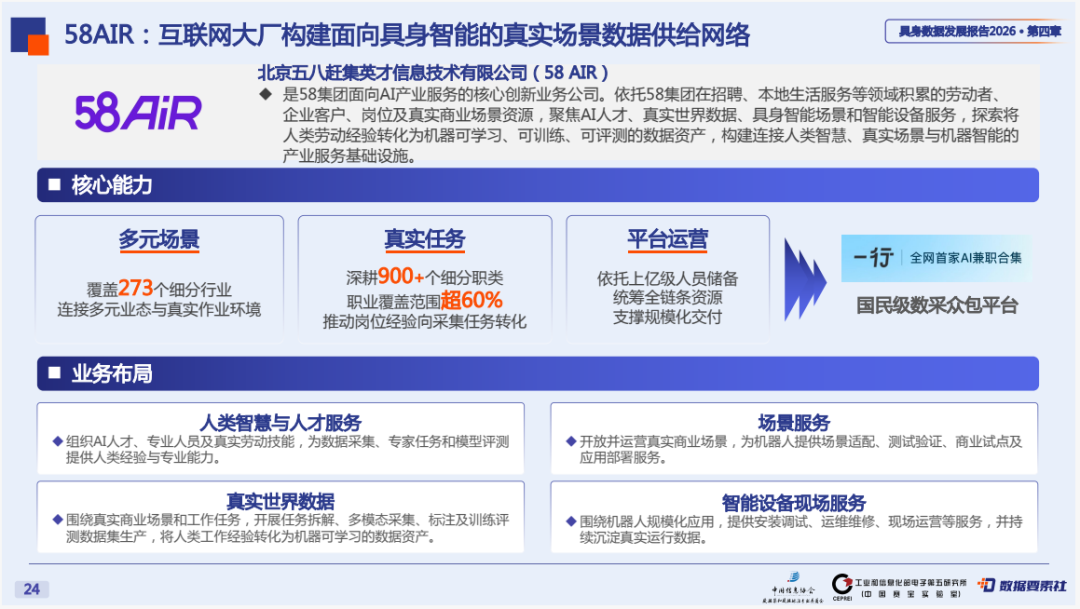Select the line 依托上亿级人员储备
Screen dimensions: 1080x609
[x=667, y=278]
